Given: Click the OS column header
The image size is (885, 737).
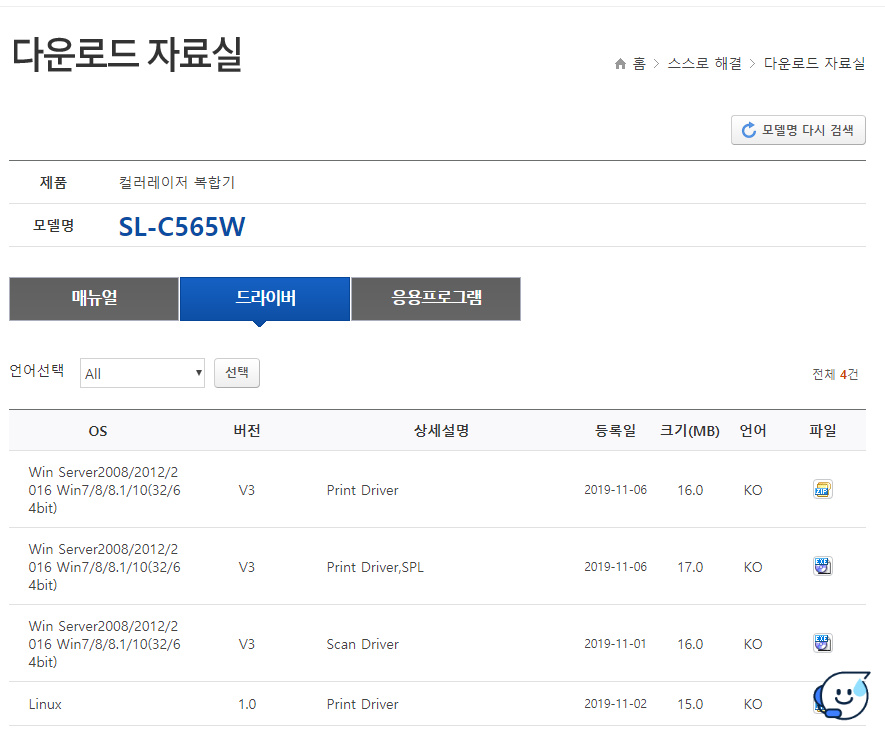Looking at the screenshot, I should 98,431.
